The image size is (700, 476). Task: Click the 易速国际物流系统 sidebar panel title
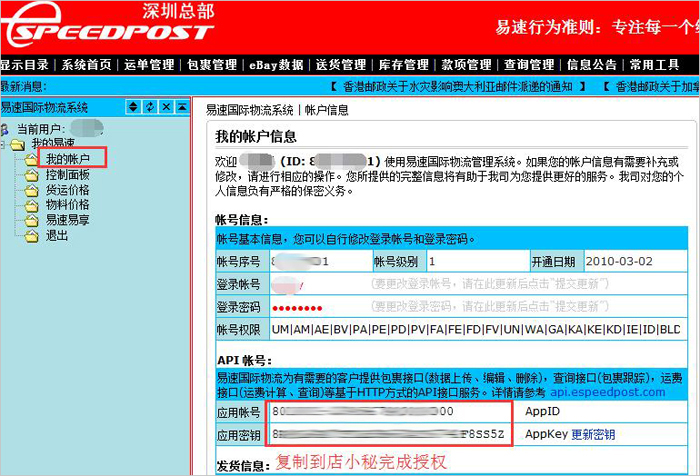[44, 107]
